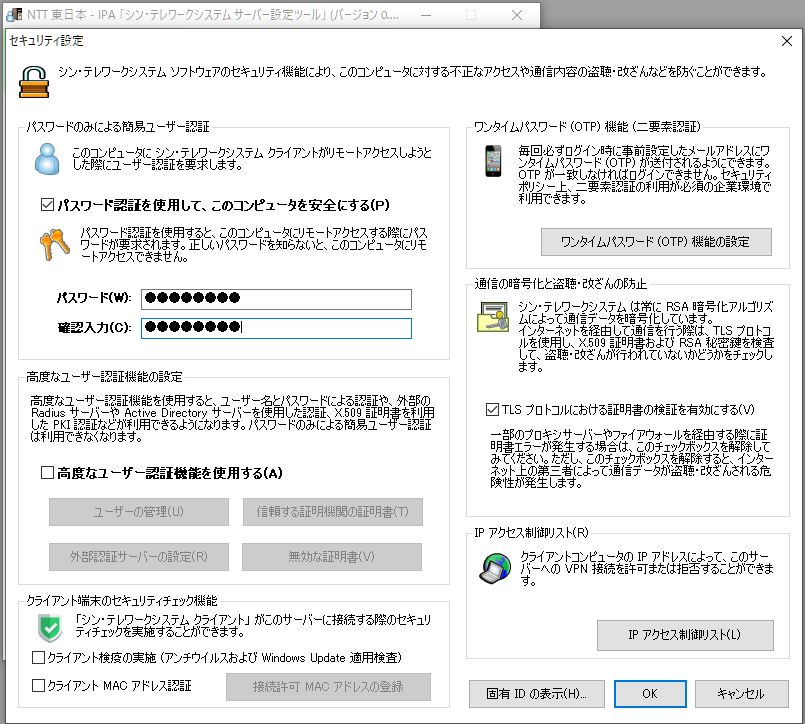The image size is (805, 724).
Task: Click background window title NTT 東日本 - IPA
Action: (x=213, y=15)
